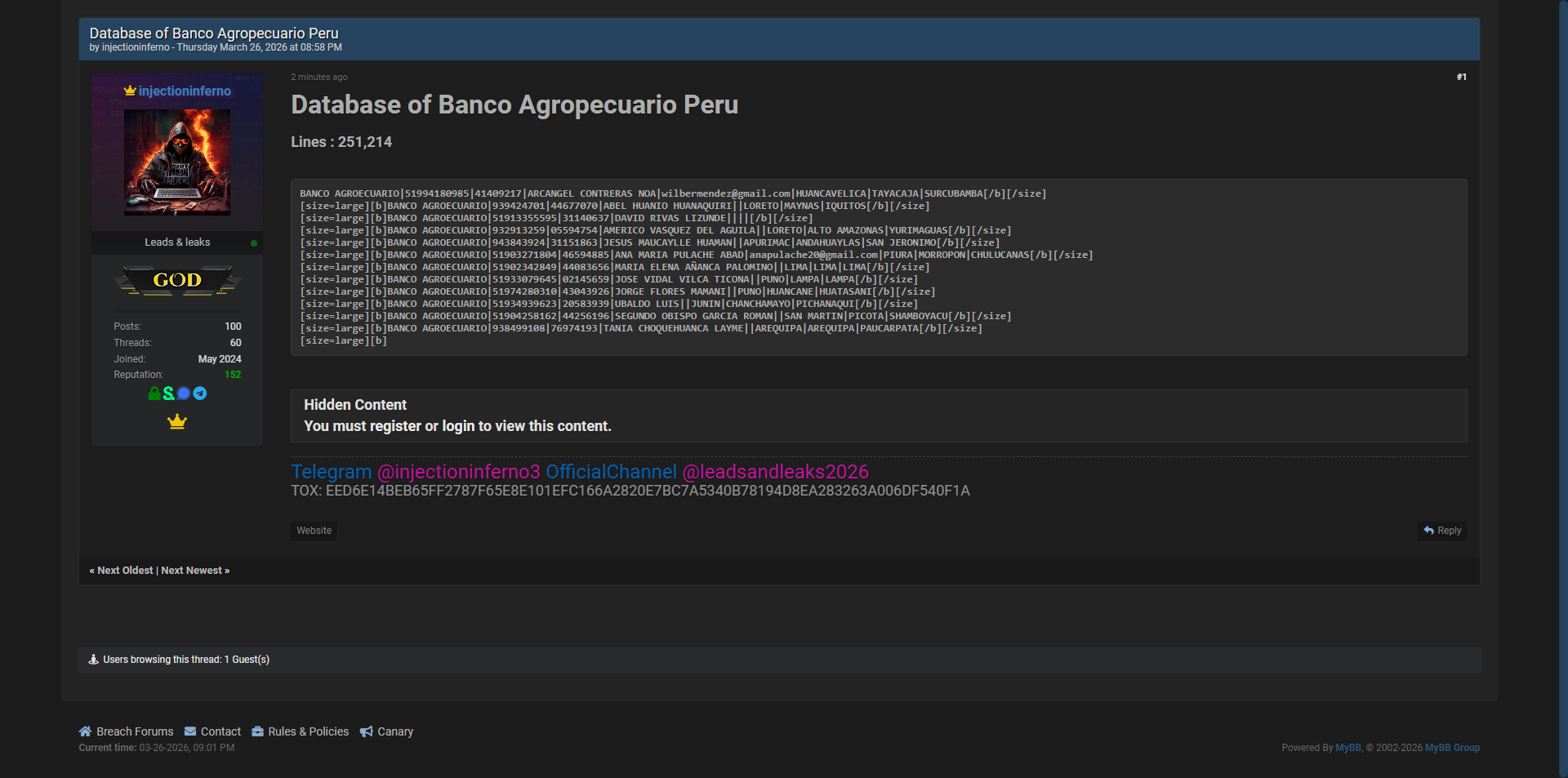The height and width of the screenshot is (778, 1568).
Task: Click the MyBB link in the footer
Action: tap(1347, 748)
